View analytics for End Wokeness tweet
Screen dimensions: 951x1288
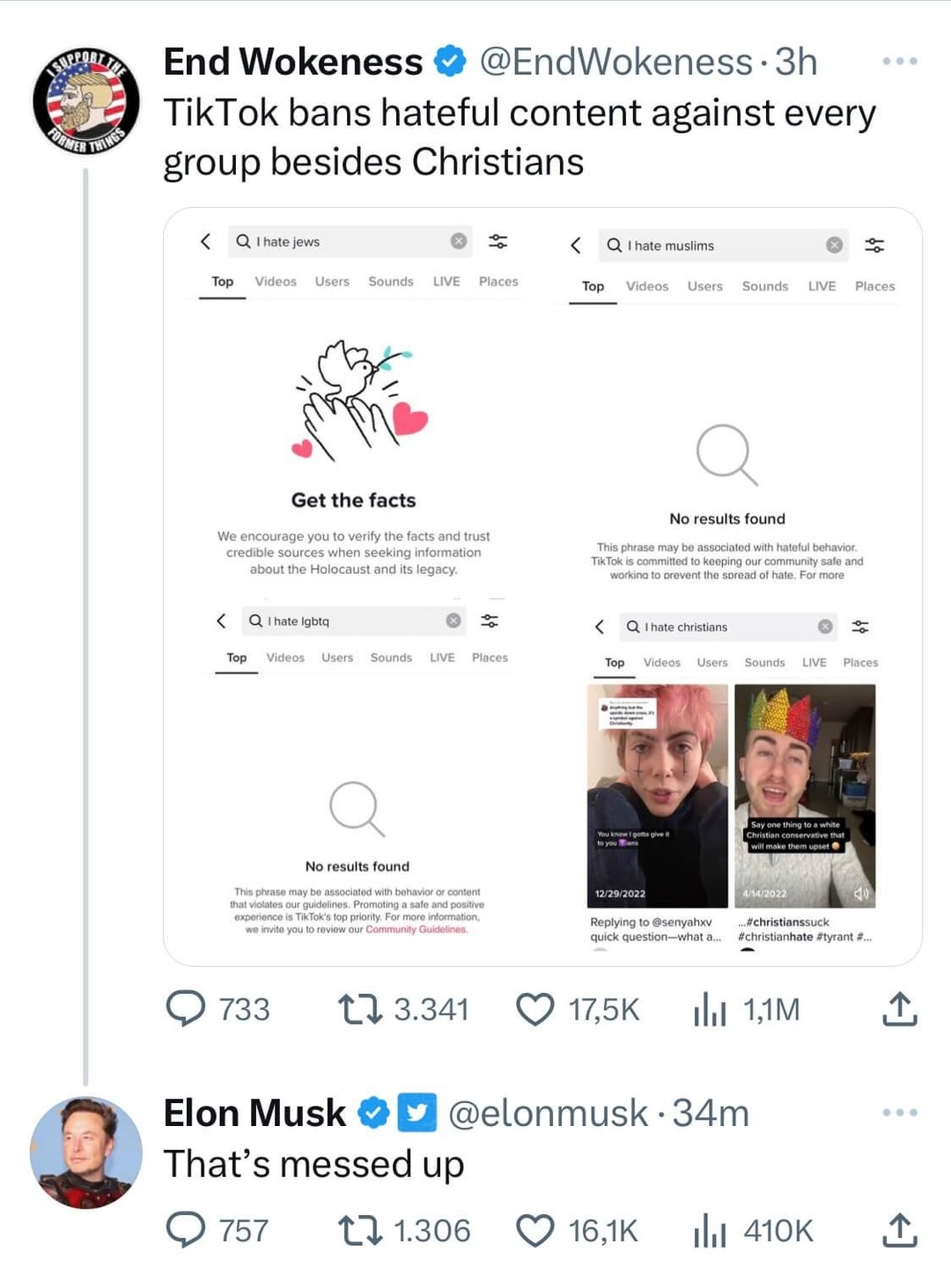point(710,1010)
